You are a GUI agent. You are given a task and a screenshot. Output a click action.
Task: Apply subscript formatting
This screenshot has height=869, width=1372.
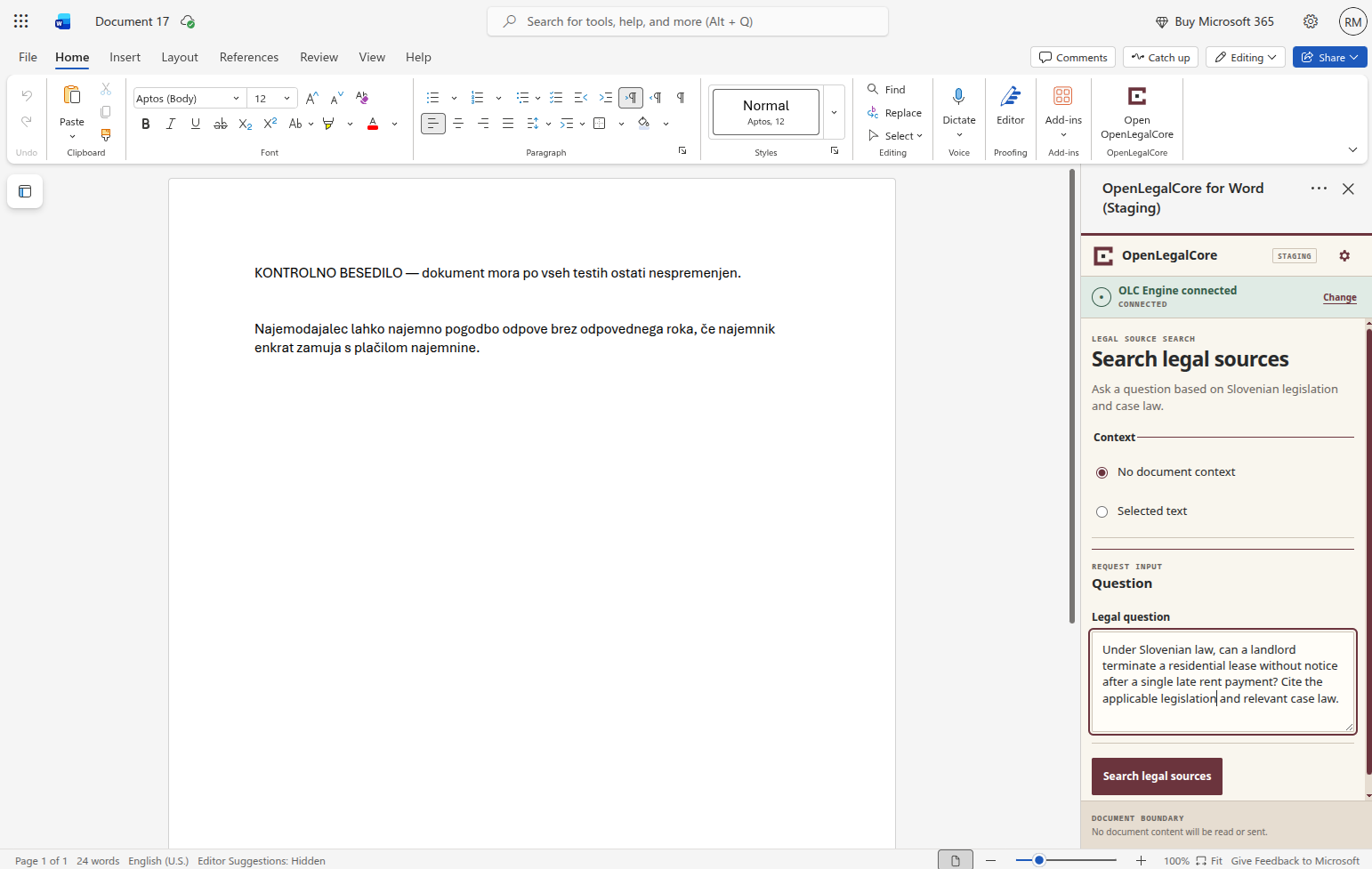point(246,124)
